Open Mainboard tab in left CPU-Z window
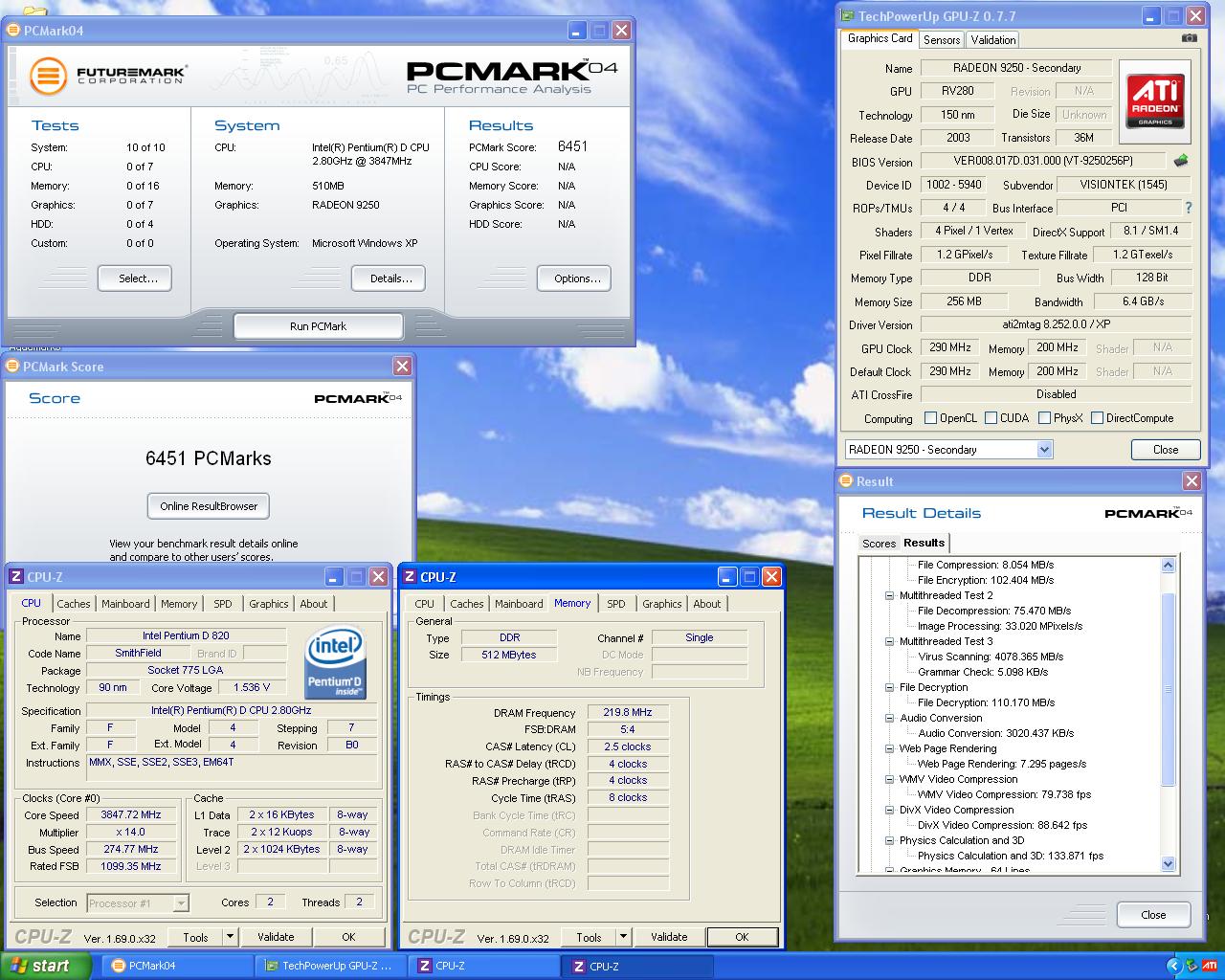This screenshot has width=1225, height=980. tap(125, 604)
